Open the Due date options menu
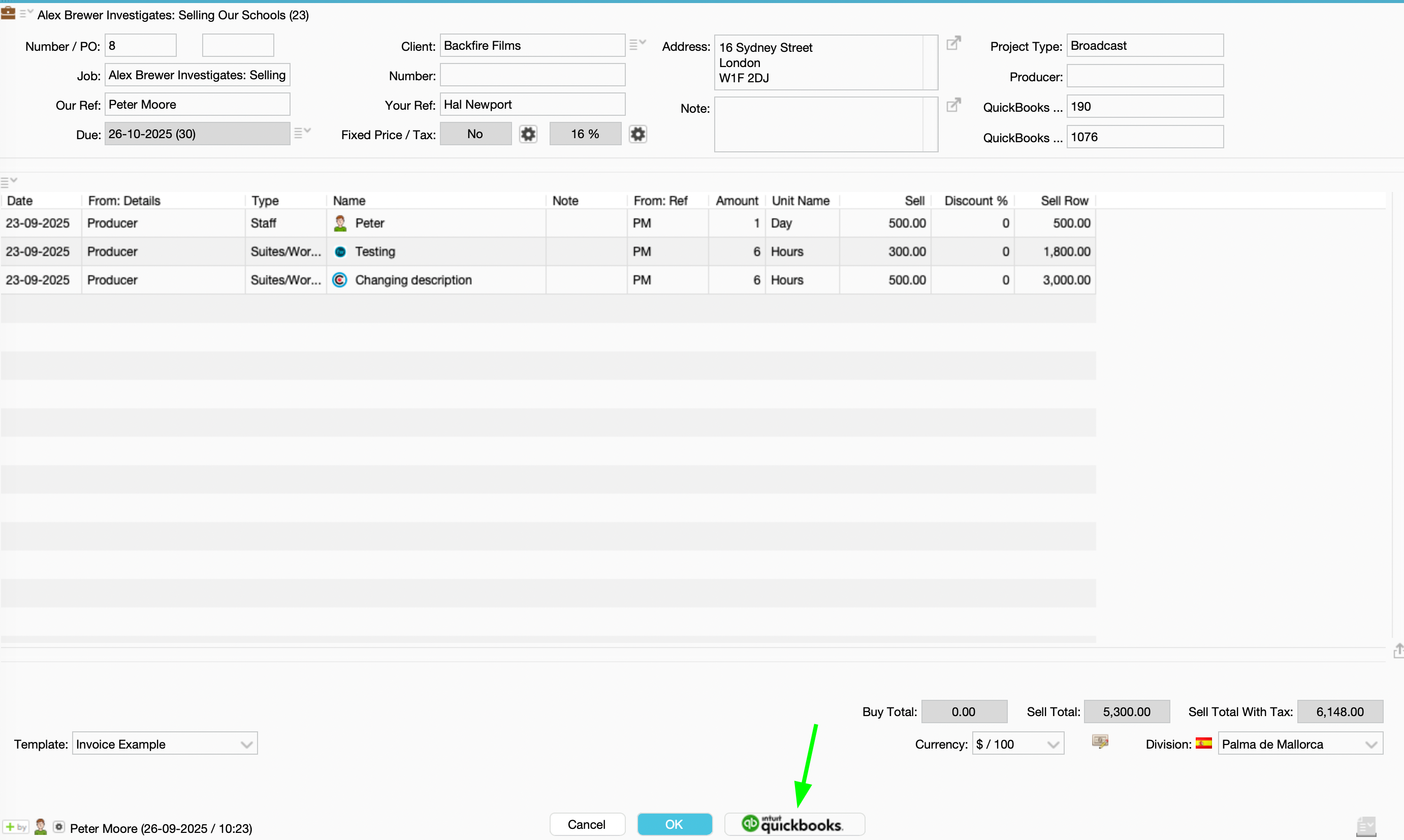 point(302,133)
